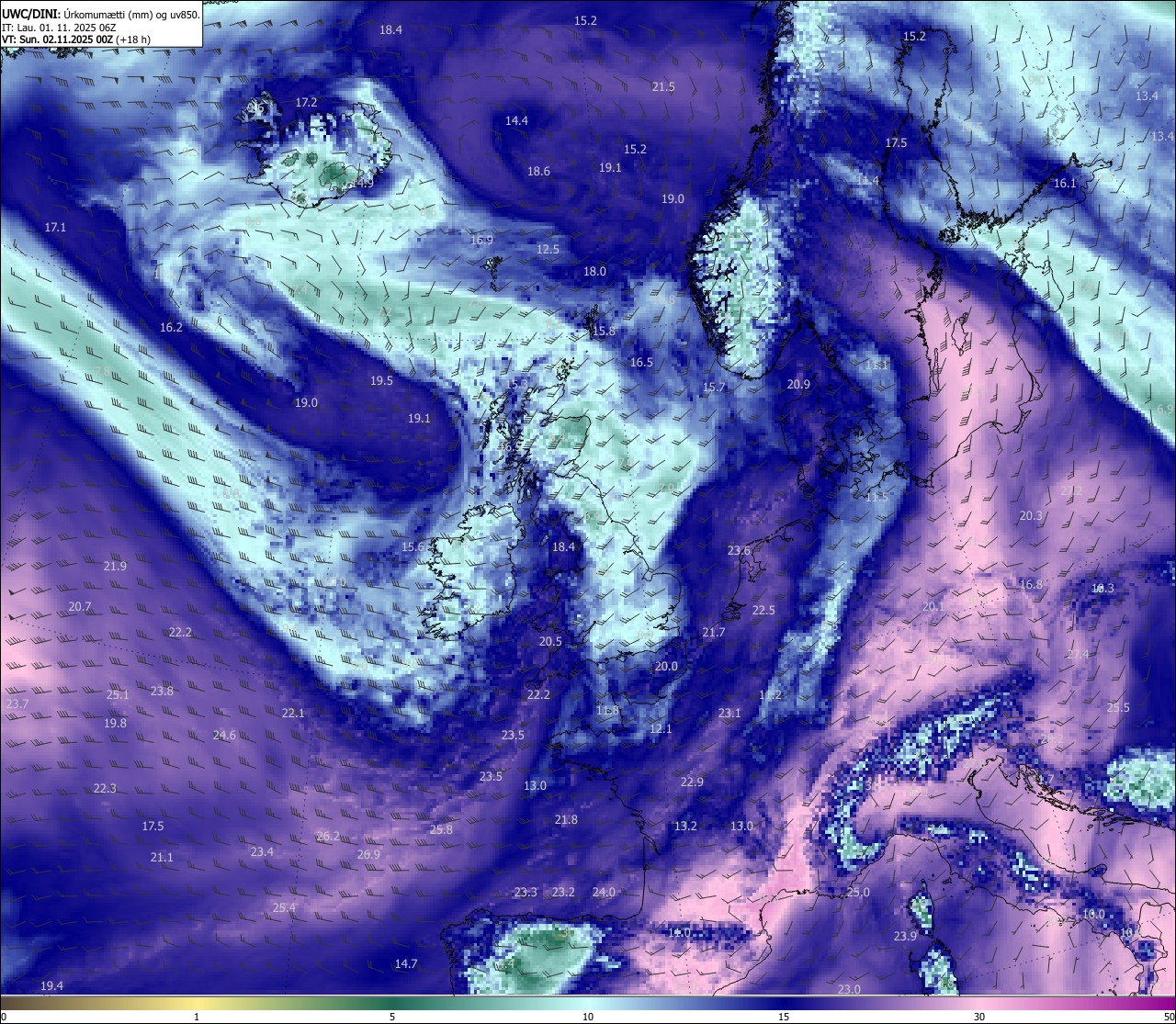Click the UWC/DINI title text in the header
Image resolution: width=1176 pixels, height=1024 pixels.
point(30,14)
